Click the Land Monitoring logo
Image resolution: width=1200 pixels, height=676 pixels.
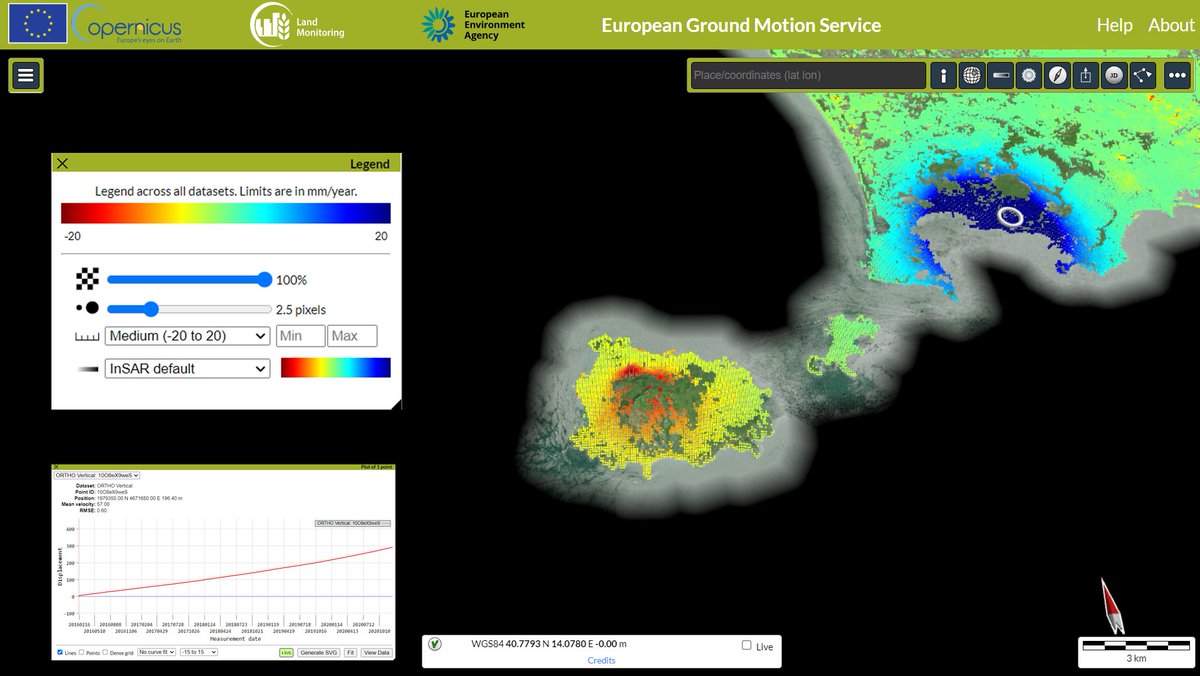click(297, 24)
